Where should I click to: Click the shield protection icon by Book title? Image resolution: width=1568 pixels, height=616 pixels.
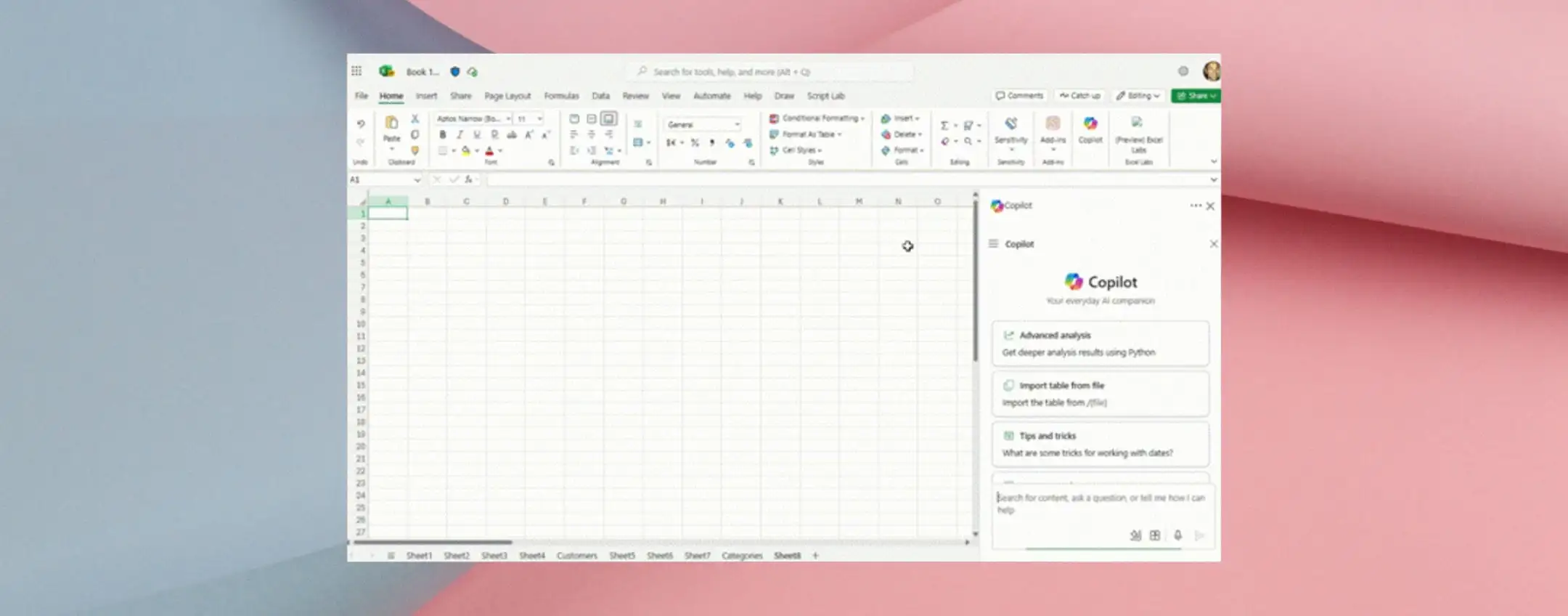click(x=455, y=72)
